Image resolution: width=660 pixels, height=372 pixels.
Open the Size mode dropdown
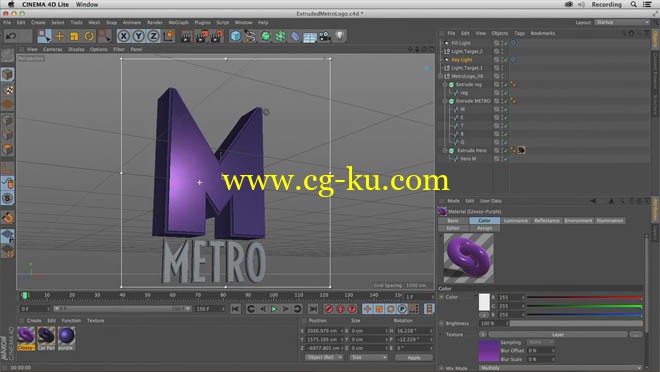(x=369, y=357)
